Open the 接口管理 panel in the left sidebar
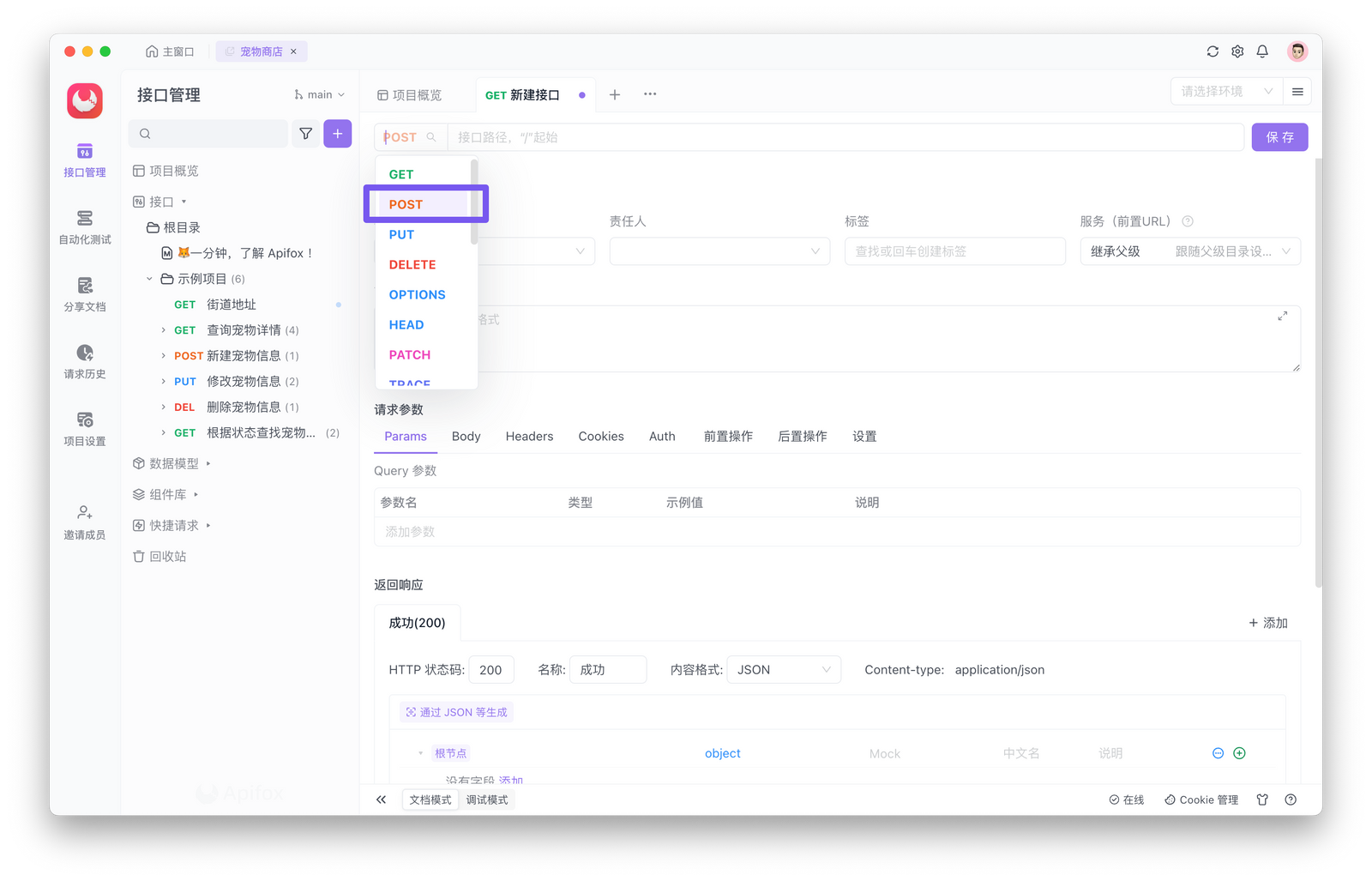The width and height of the screenshot is (1372, 881). pyautogui.click(x=83, y=160)
